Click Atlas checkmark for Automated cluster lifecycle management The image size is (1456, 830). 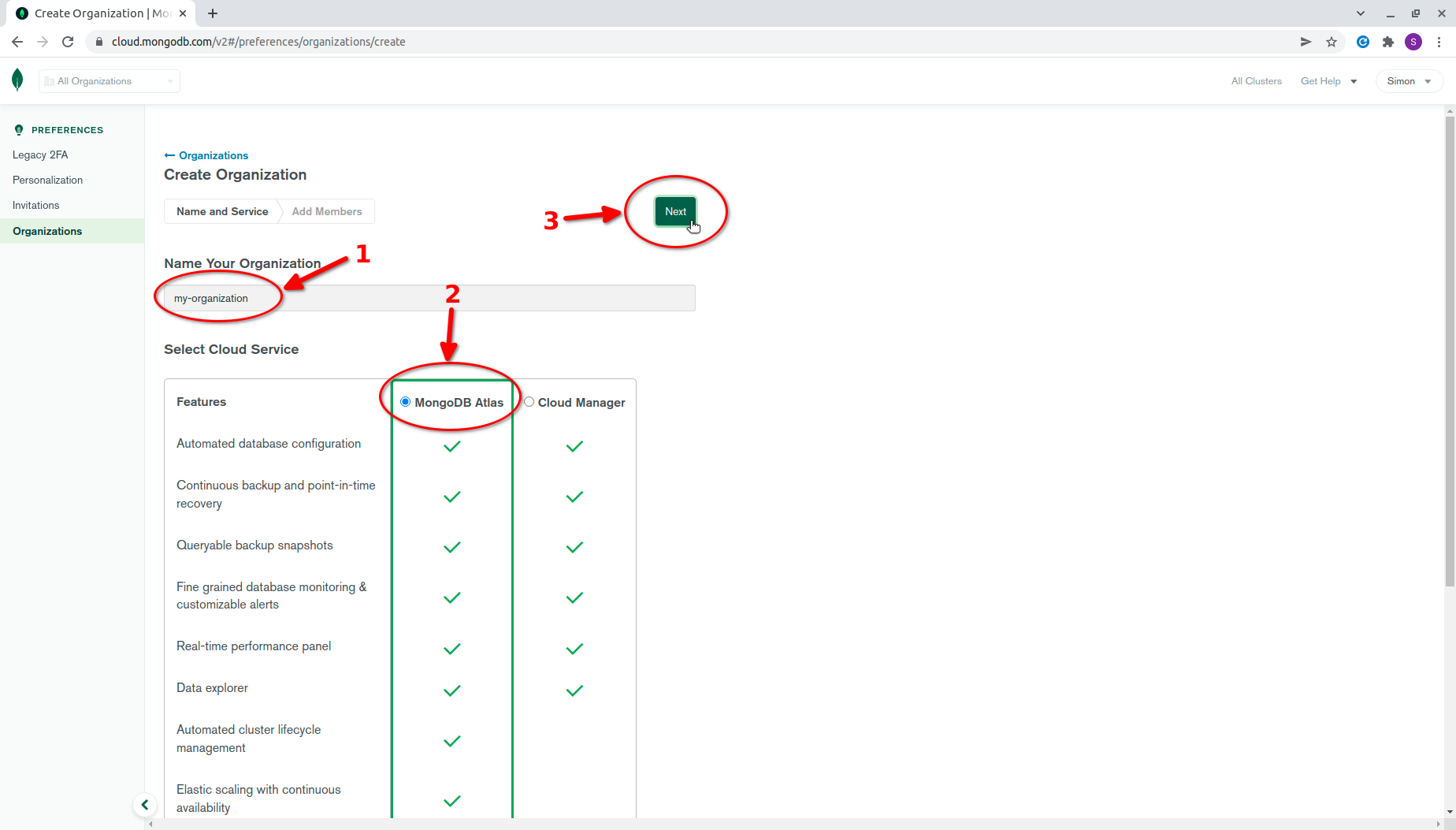click(x=452, y=741)
